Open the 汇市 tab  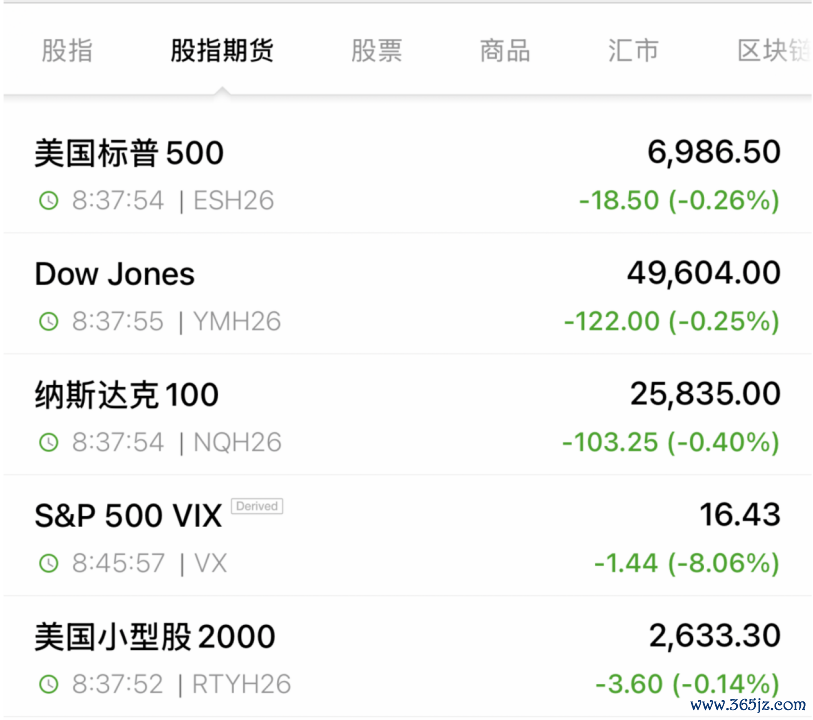click(633, 51)
